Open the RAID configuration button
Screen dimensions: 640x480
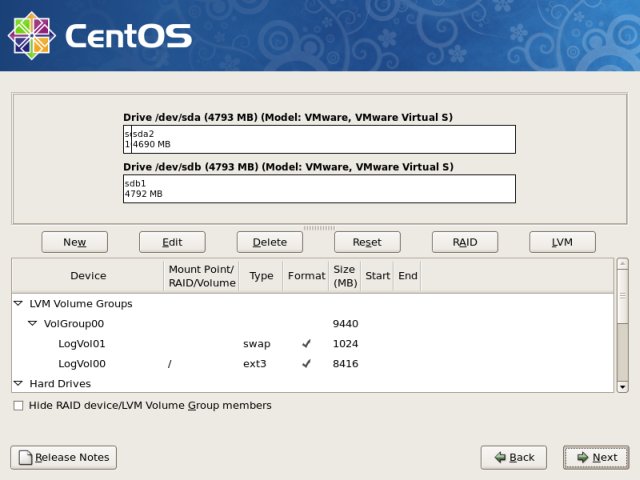(x=465, y=242)
